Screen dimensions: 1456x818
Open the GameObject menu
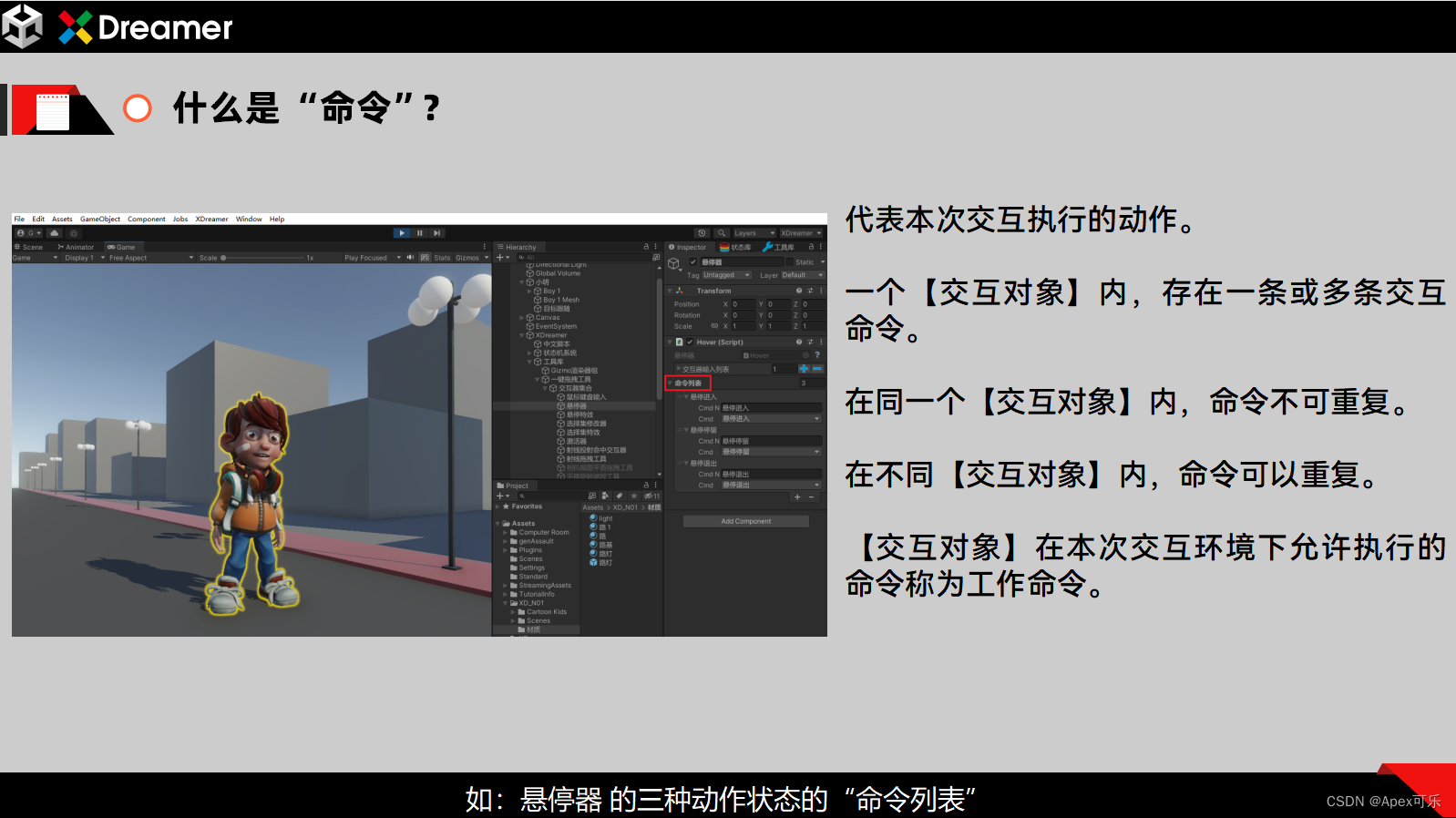point(100,220)
